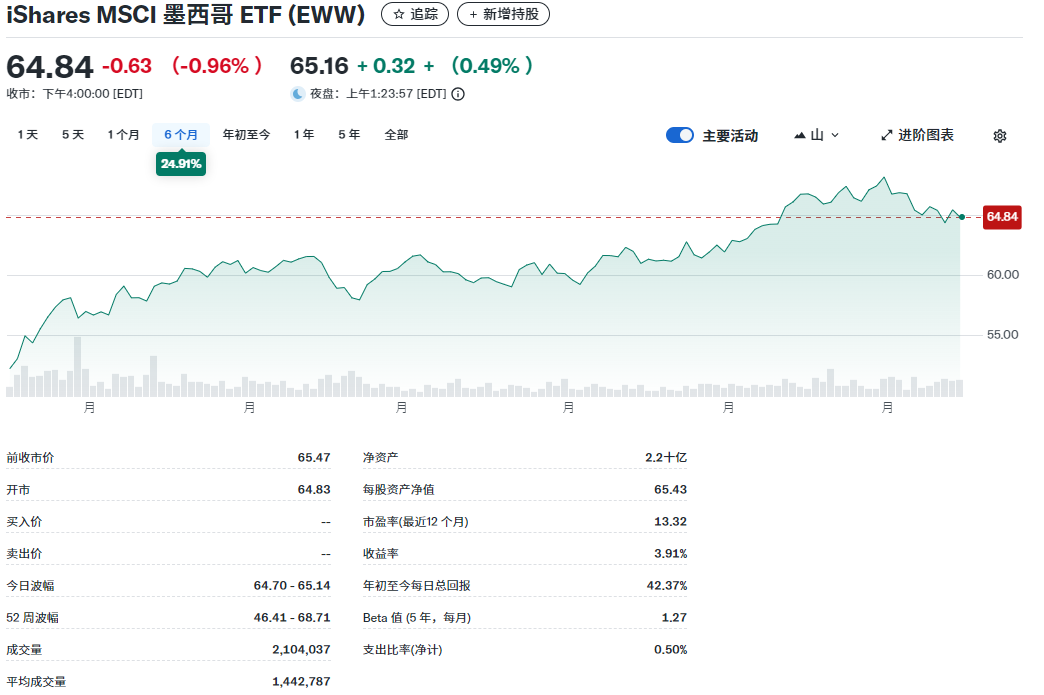Click the expand arrows advanced chart icon

click(886, 135)
